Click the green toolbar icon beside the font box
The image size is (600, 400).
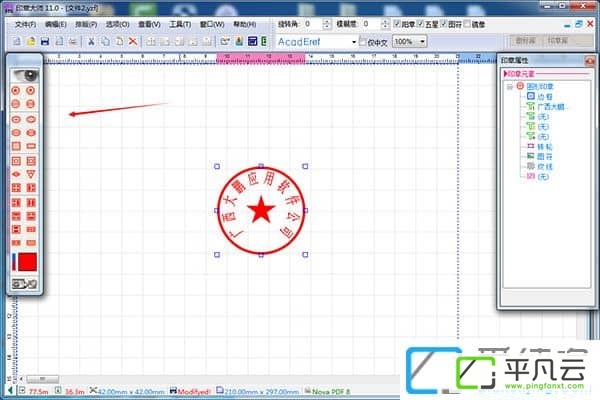[264, 41]
